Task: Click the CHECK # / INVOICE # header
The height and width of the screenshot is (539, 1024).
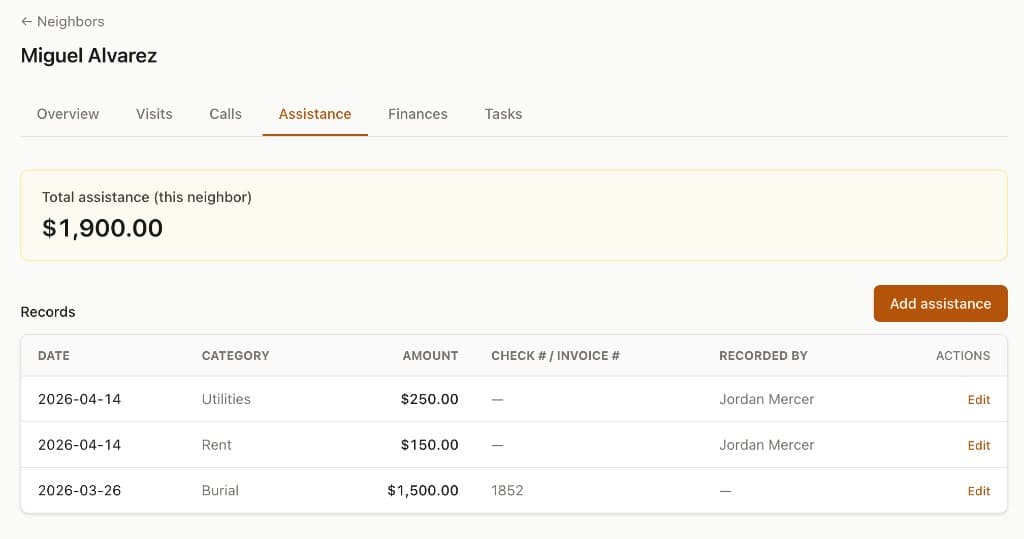Action: point(555,355)
